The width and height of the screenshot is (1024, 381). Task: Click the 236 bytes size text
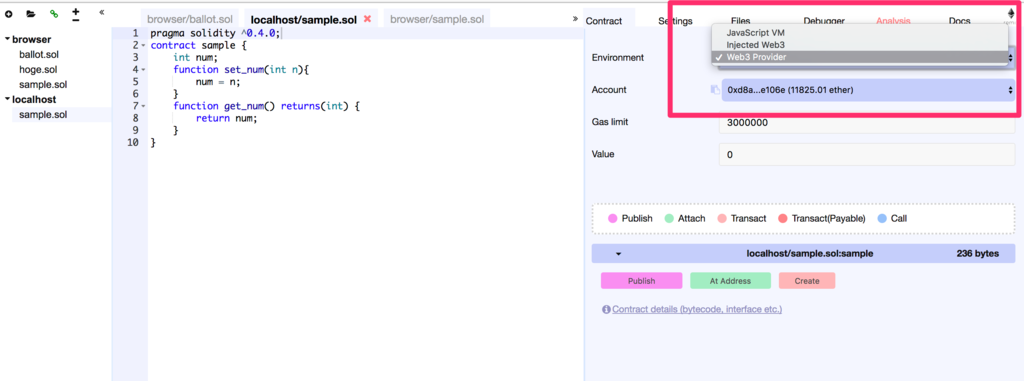[x=977, y=254]
